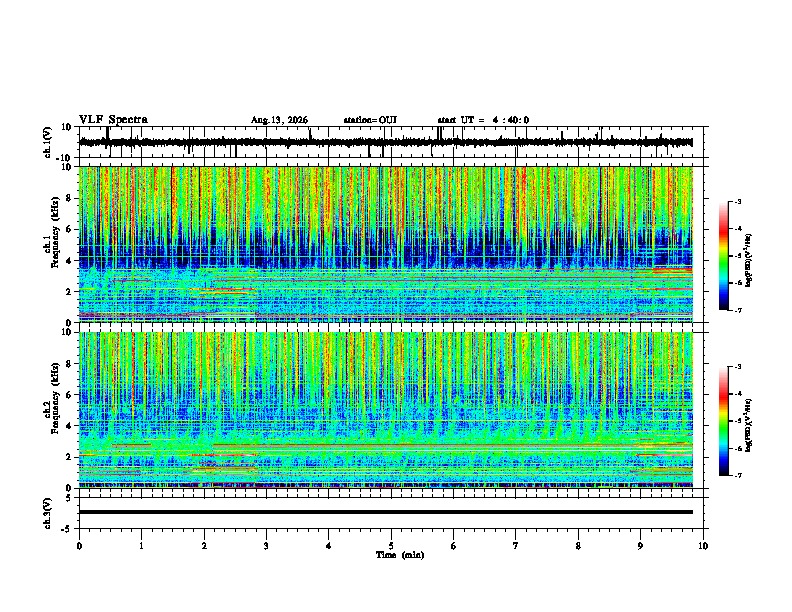The height and width of the screenshot is (612, 792).
Task: Click the 7 minute tick label
Action: [x=516, y=546]
